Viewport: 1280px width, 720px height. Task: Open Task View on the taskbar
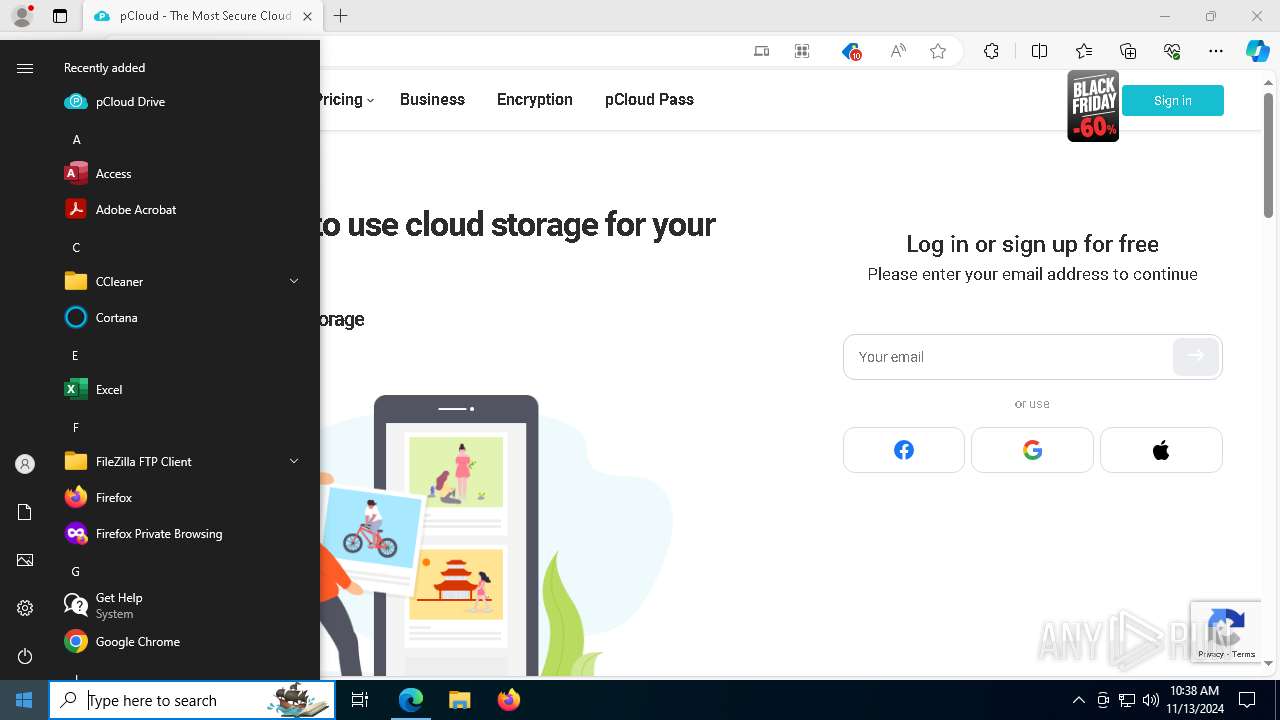360,700
